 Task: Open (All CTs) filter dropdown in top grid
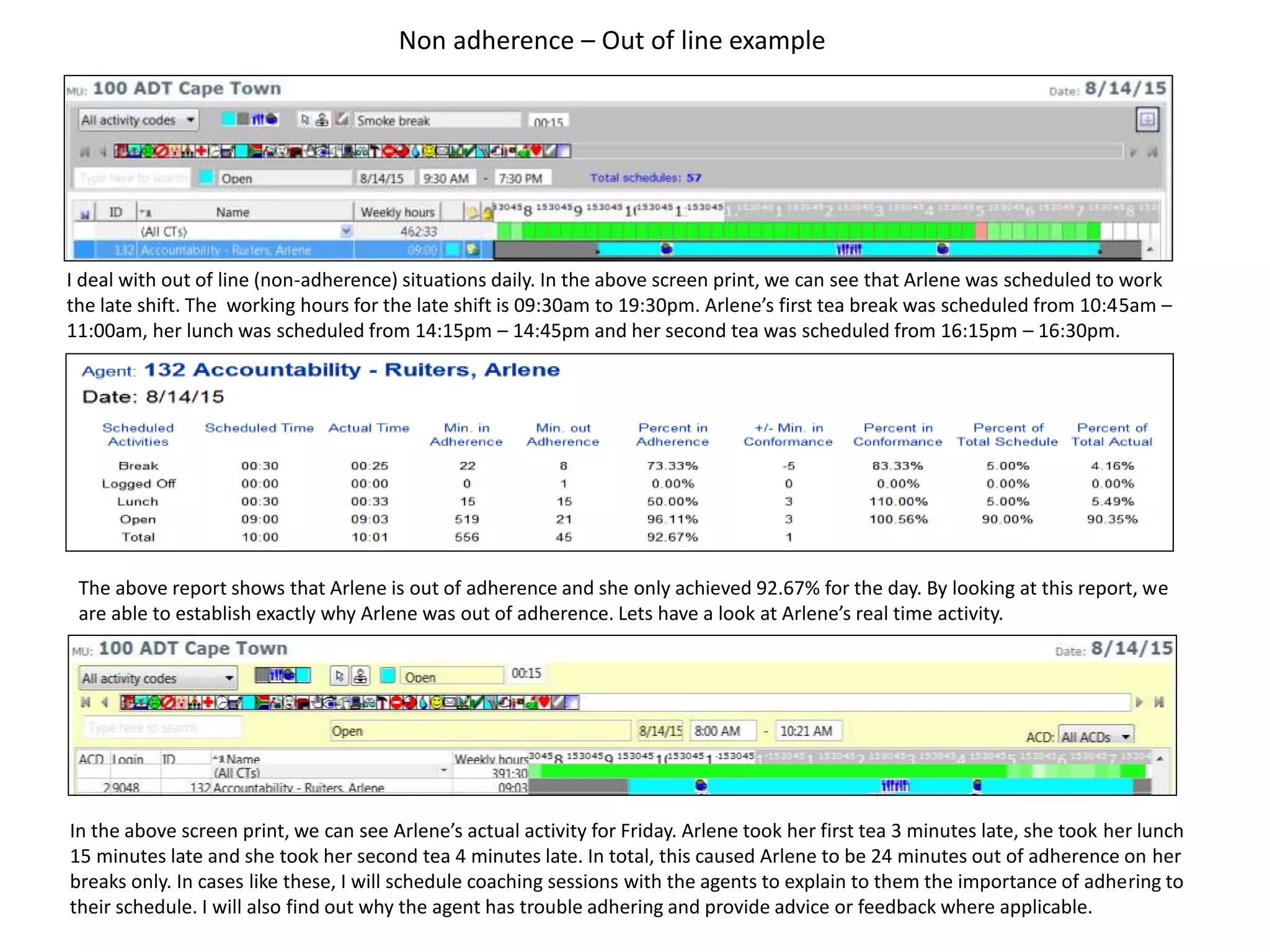tap(346, 231)
